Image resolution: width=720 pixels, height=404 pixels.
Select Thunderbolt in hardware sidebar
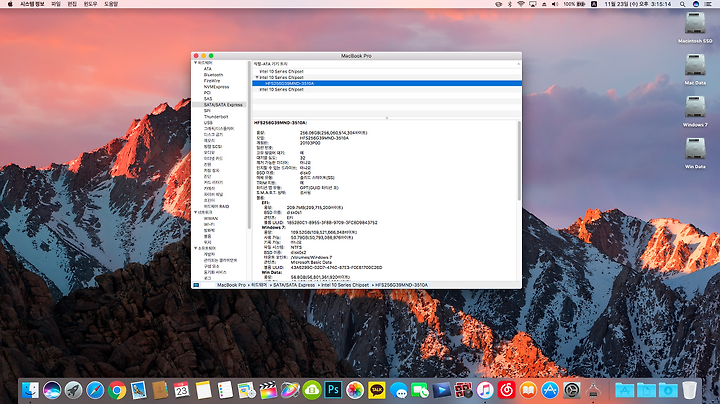[216, 117]
